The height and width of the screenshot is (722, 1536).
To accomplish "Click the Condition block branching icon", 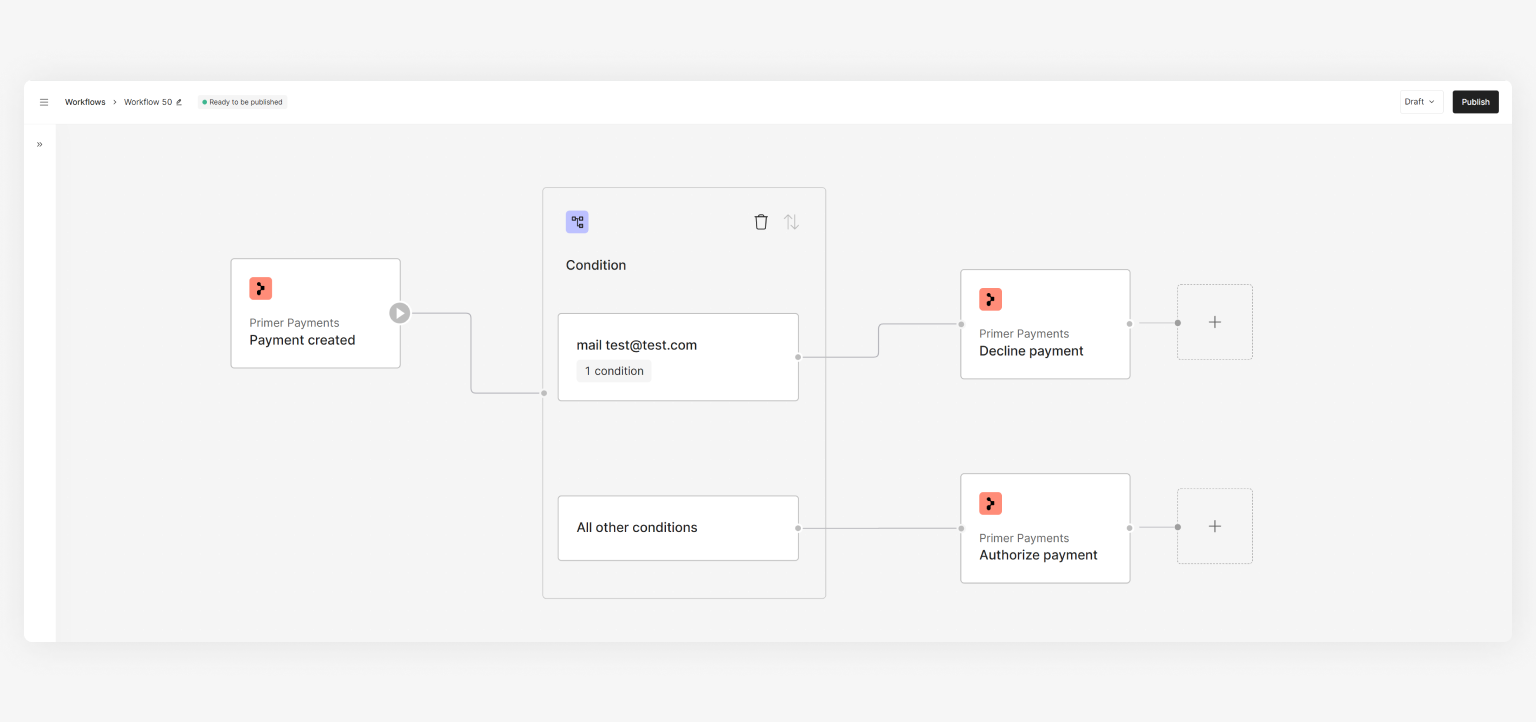I will pyautogui.click(x=577, y=222).
